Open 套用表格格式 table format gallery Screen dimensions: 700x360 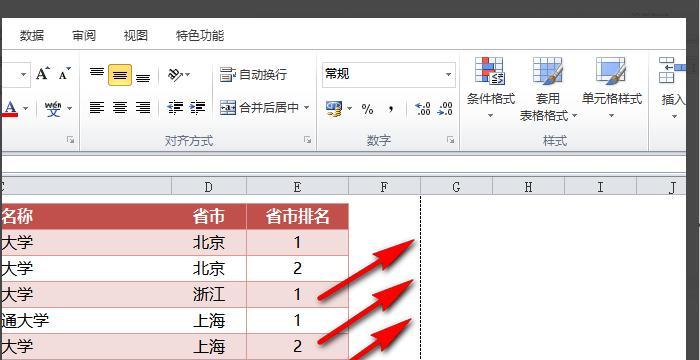[x=548, y=89]
